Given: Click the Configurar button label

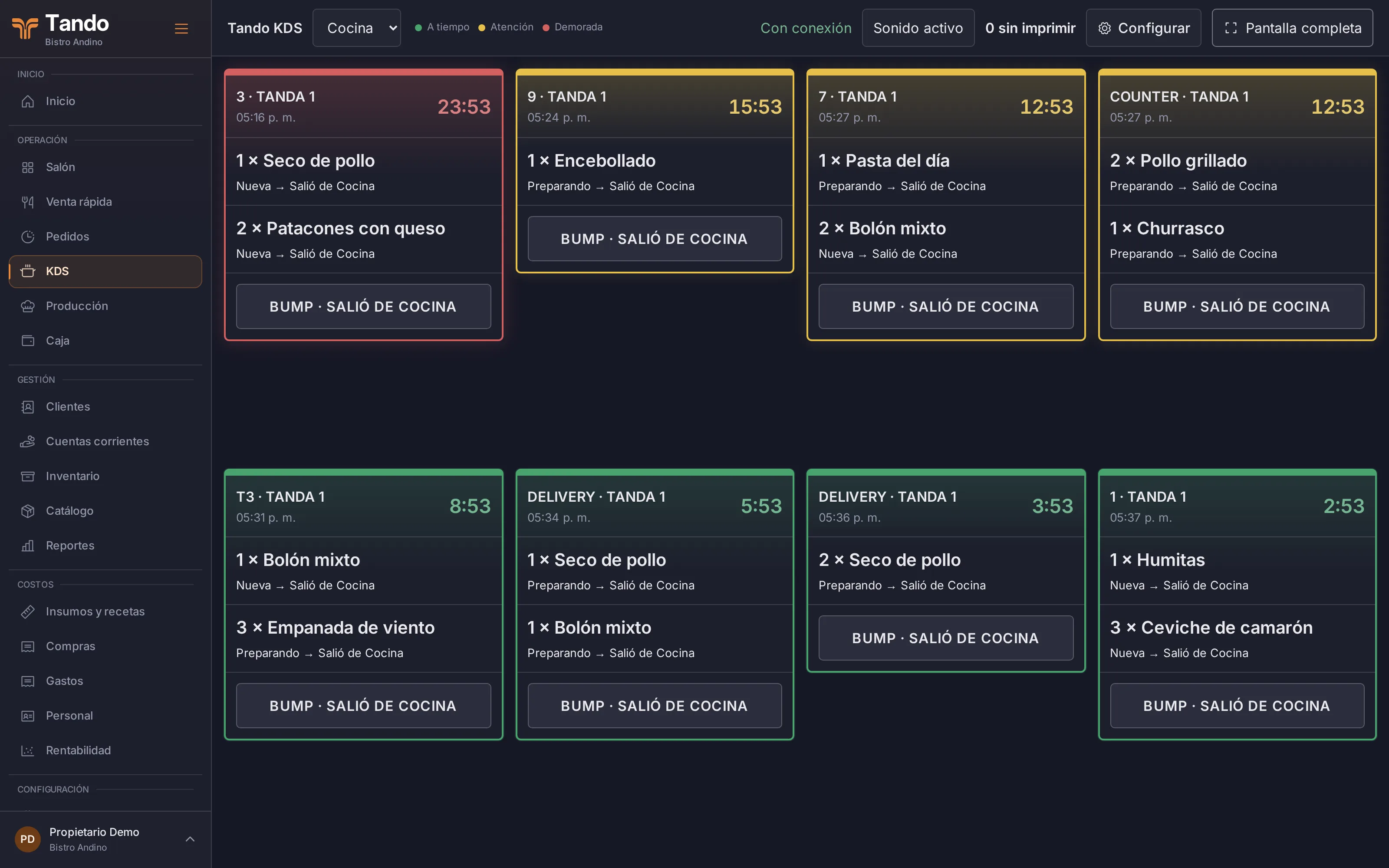Looking at the screenshot, I should pos(1154,28).
